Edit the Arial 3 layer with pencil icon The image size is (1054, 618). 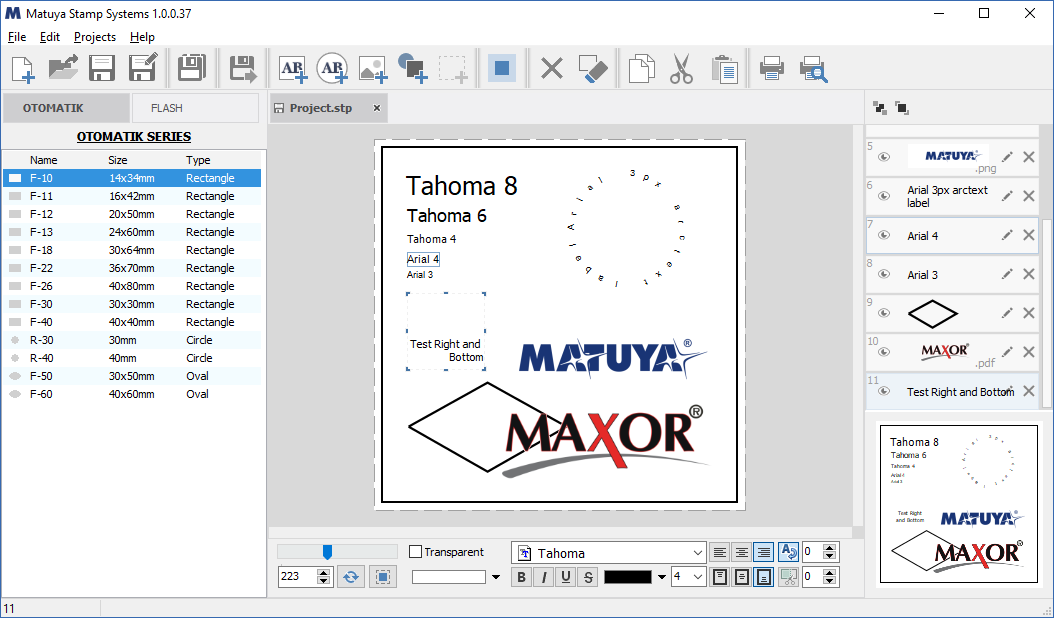pos(1007,274)
